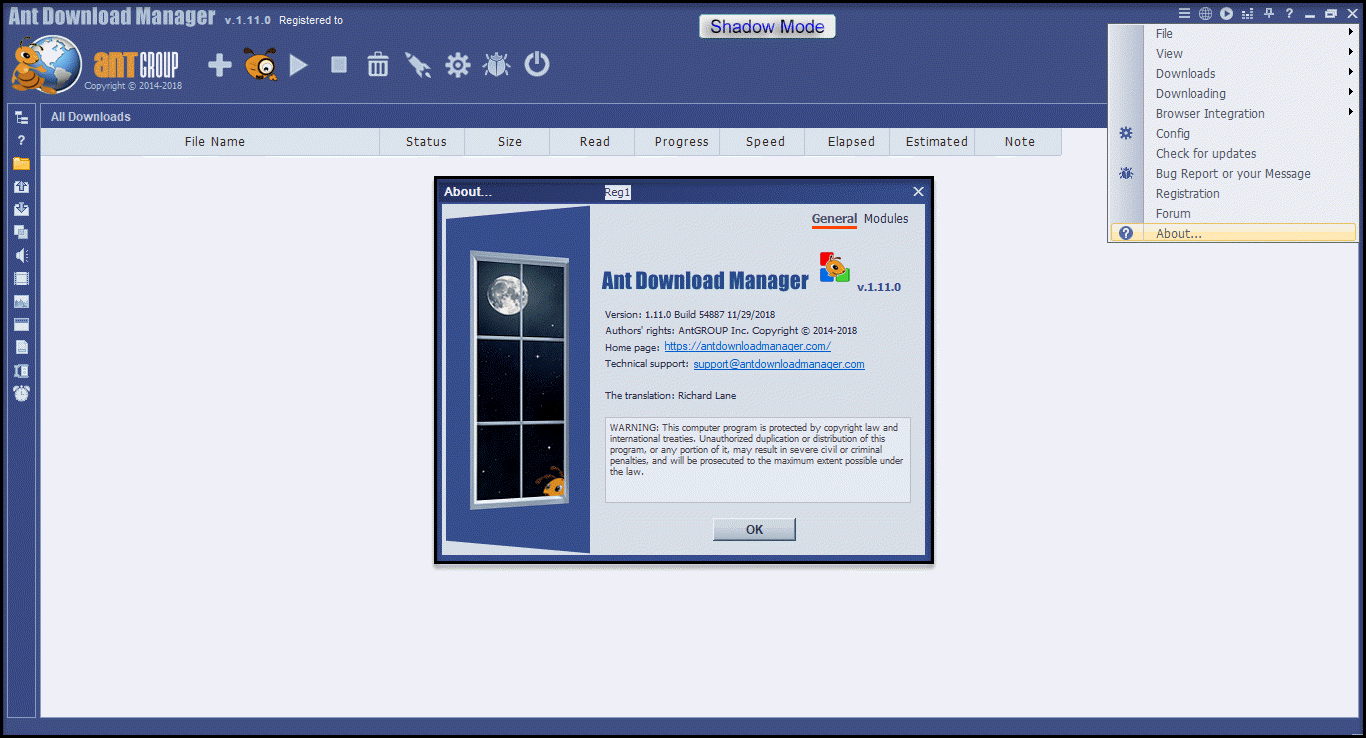The image size is (1366, 738).
Task: Click the circular play icon in title bar
Action: (x=1226, y=14)
